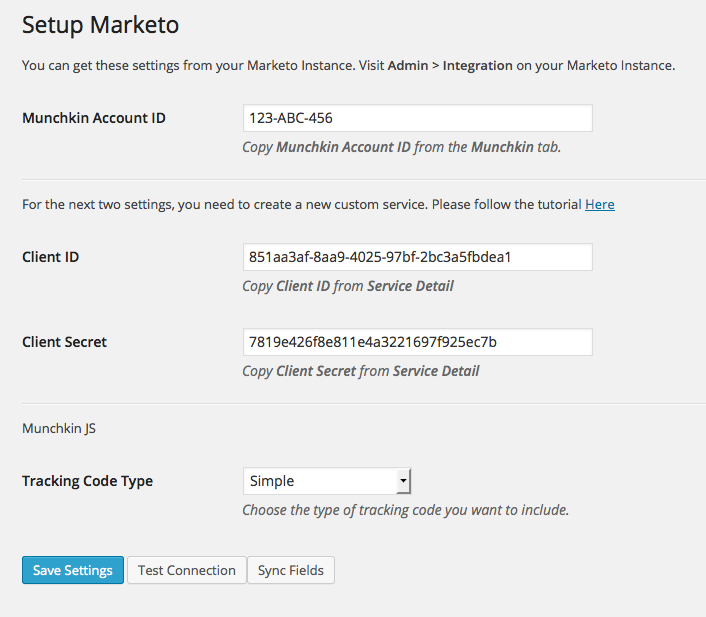Open the tutorial via the Here link
This screenshot has height=617, width=706.
[x=600, y=204]
